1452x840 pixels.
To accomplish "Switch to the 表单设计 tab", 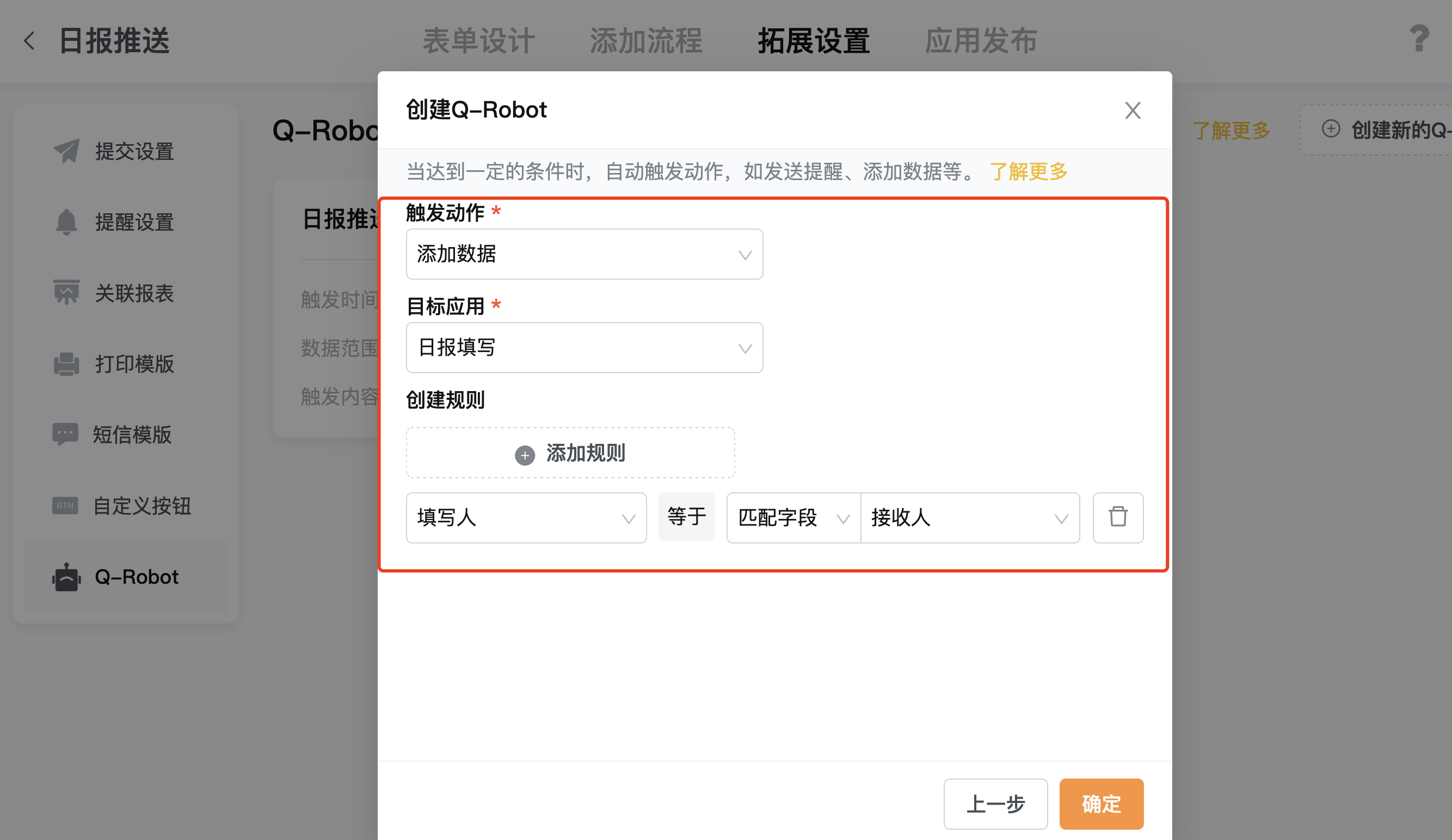I will click(479, 41).
